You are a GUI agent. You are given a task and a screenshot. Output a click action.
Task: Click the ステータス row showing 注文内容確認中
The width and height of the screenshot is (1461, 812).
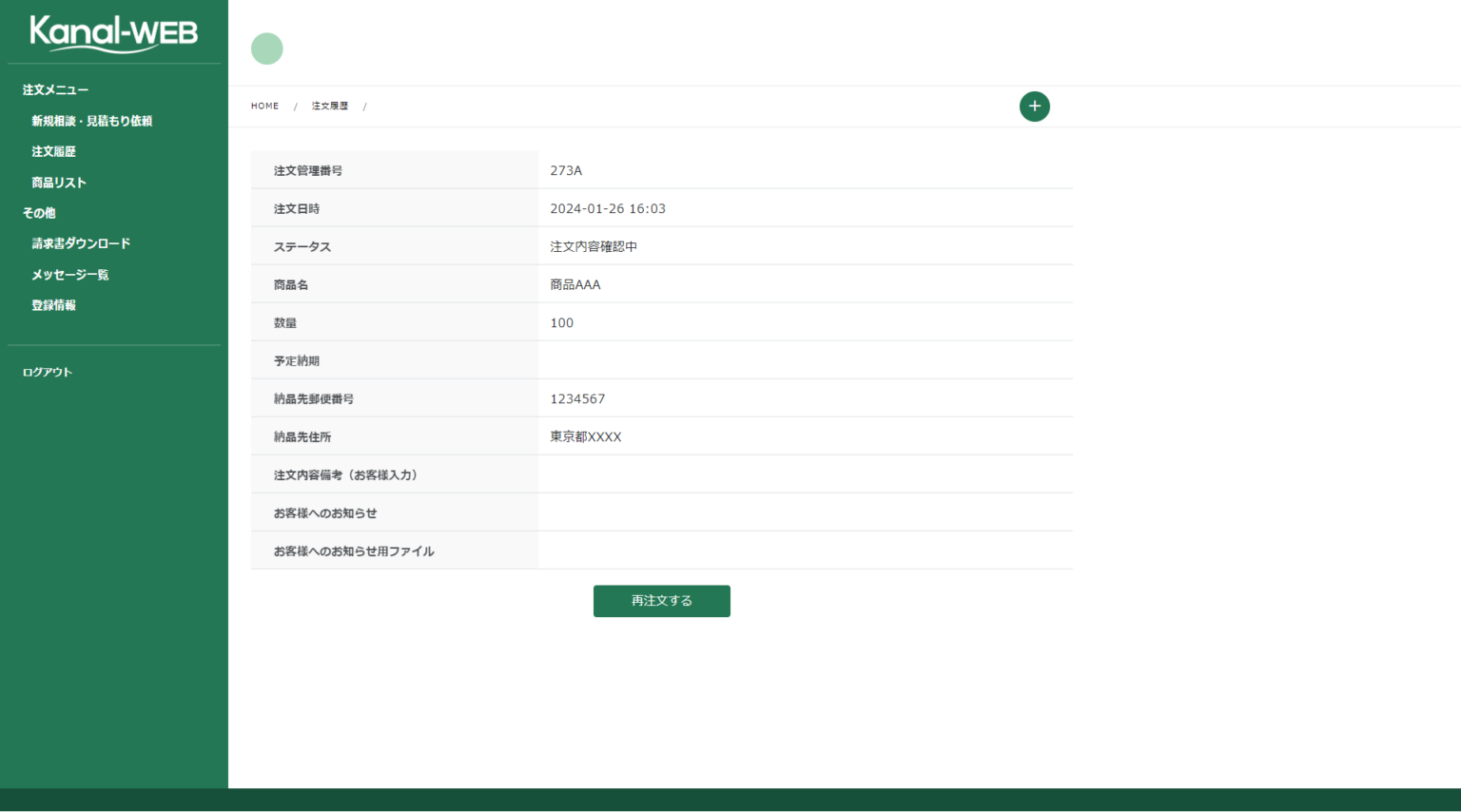(594, 245)
